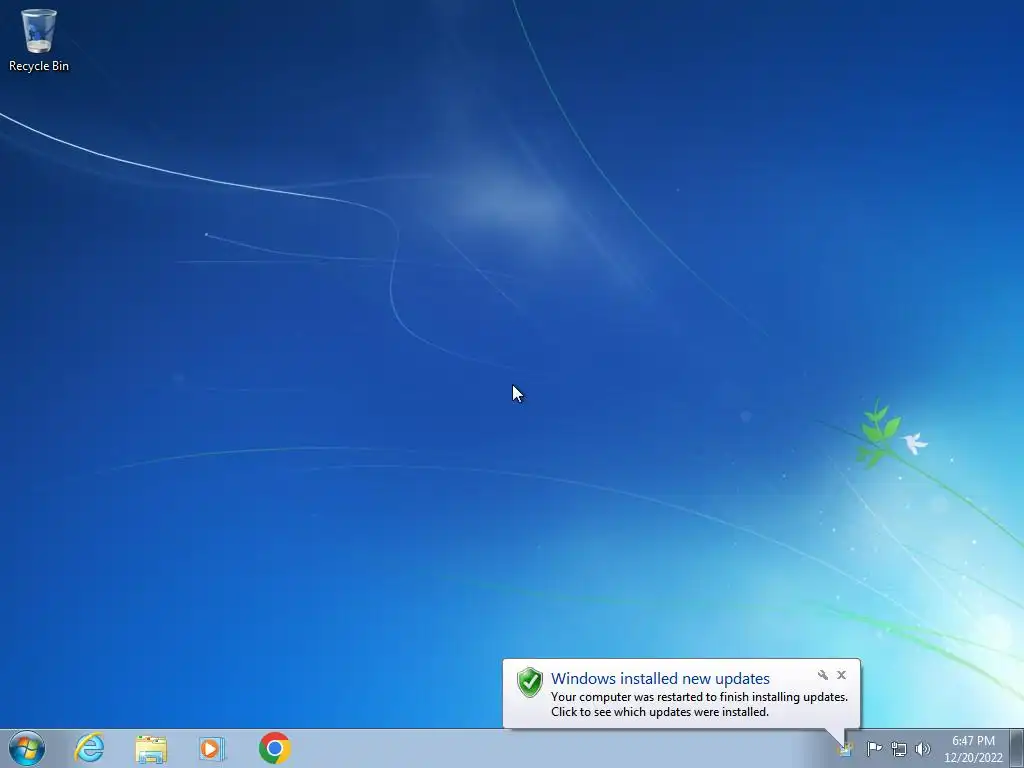Select the Recycle Bin desktop icon
This screenshot has height=768, width=1024.
[x=39, y=39]
